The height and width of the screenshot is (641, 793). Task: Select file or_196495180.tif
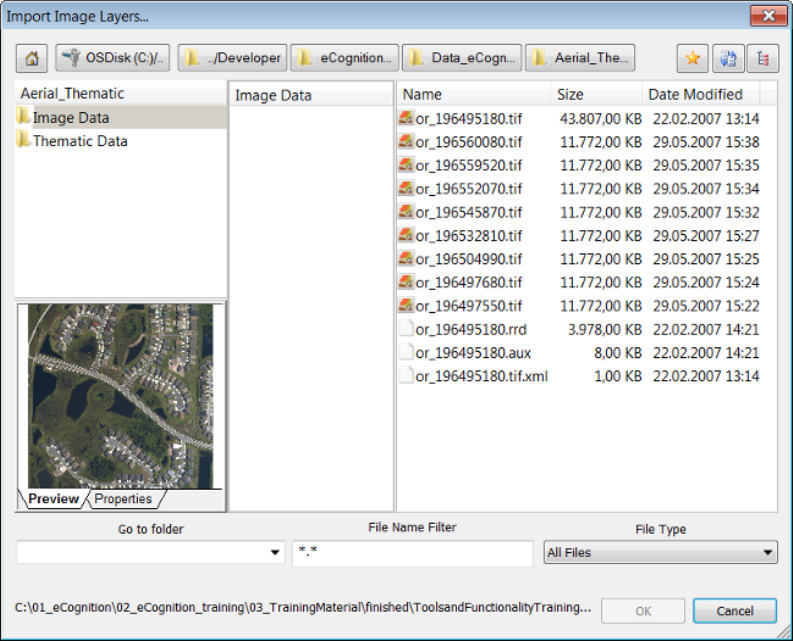468,118
